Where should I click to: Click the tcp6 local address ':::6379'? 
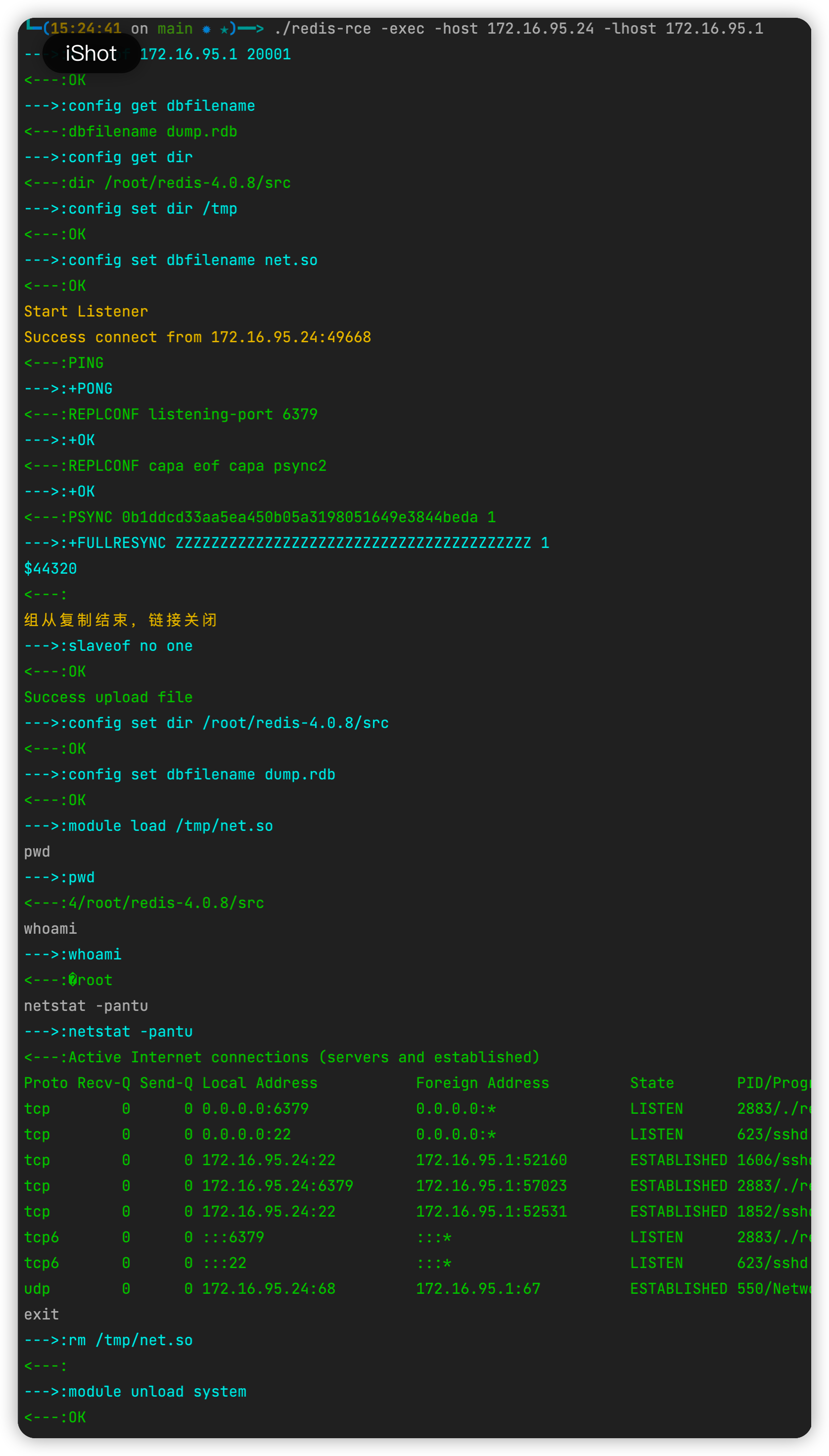233,1236
